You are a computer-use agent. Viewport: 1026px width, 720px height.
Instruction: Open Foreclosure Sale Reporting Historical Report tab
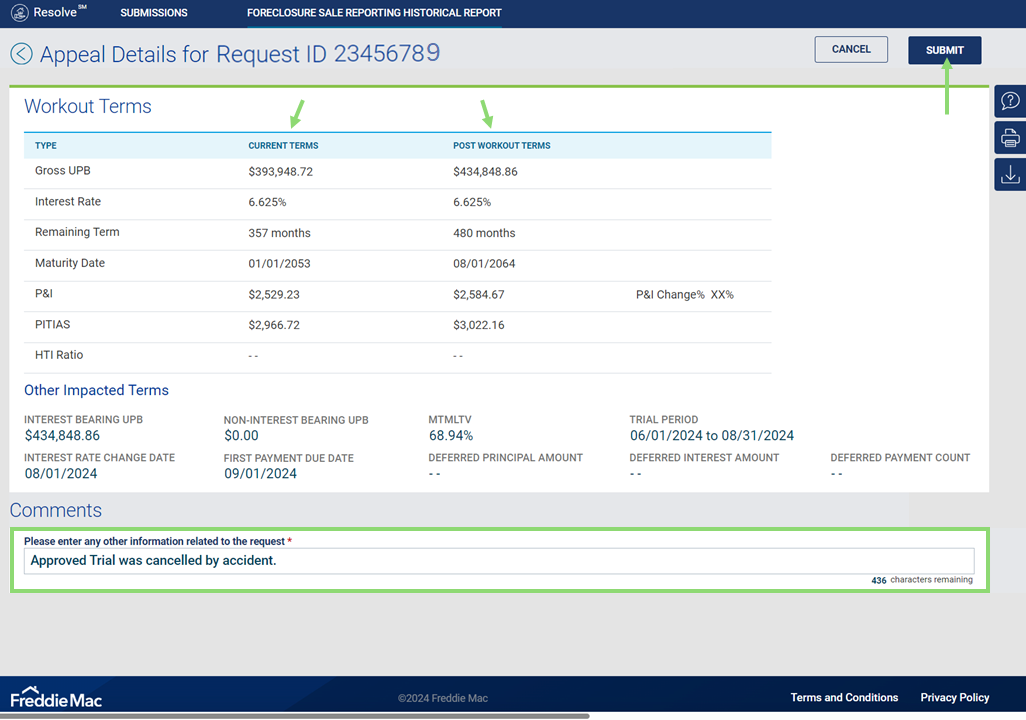(374, 12)
